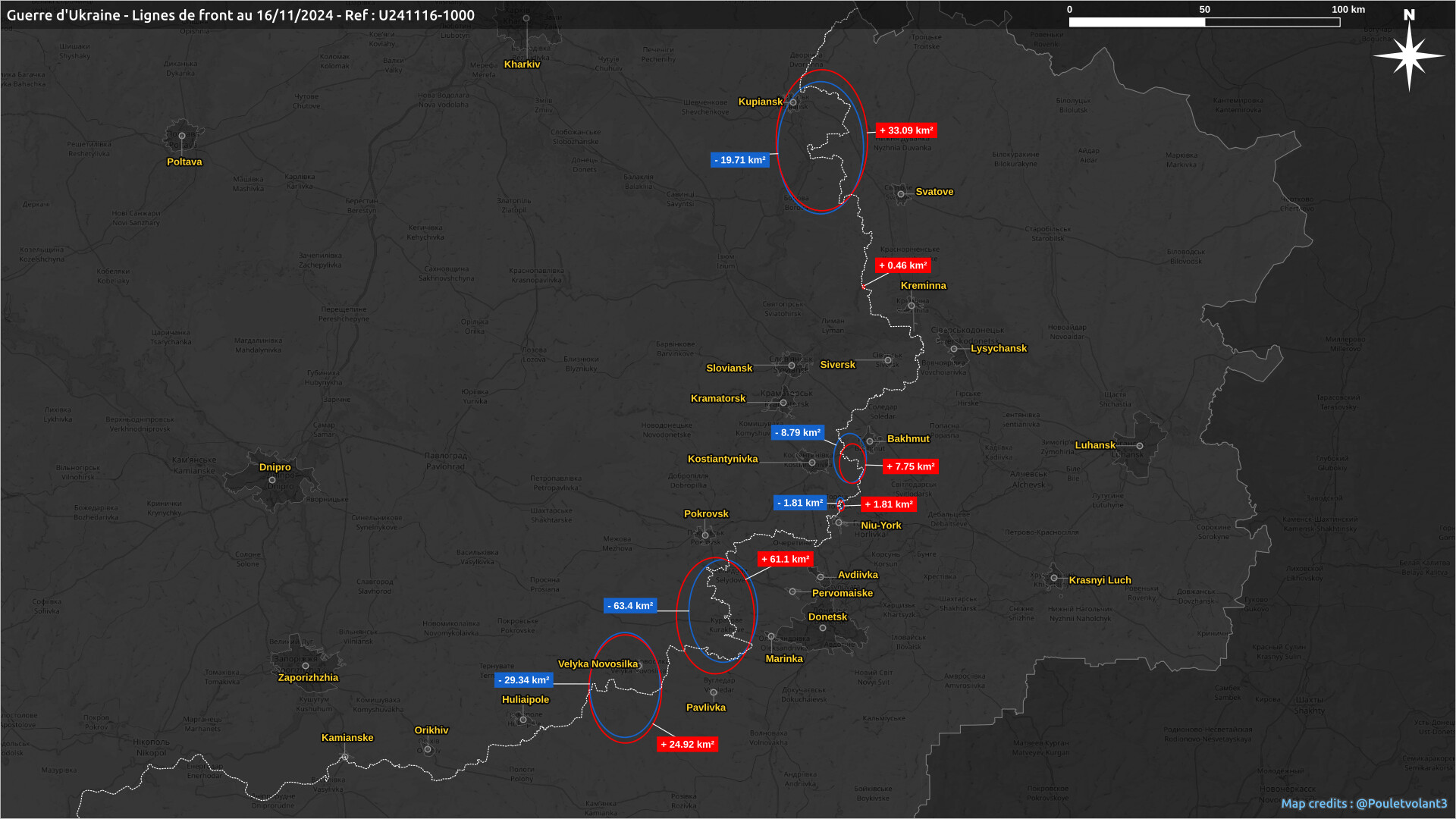Click the Zaporizhzhia city marker dot

[306, 667]
